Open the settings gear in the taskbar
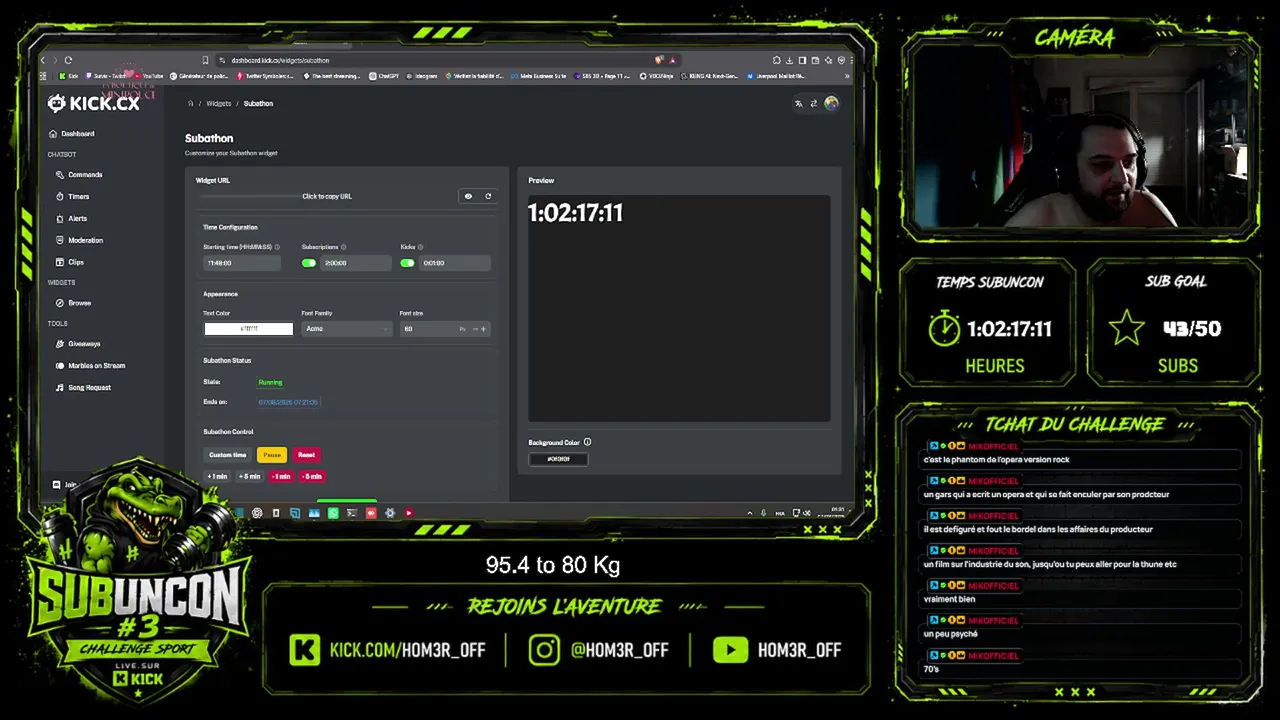This screenshot has height=720, width=1280. pos(390,513)
